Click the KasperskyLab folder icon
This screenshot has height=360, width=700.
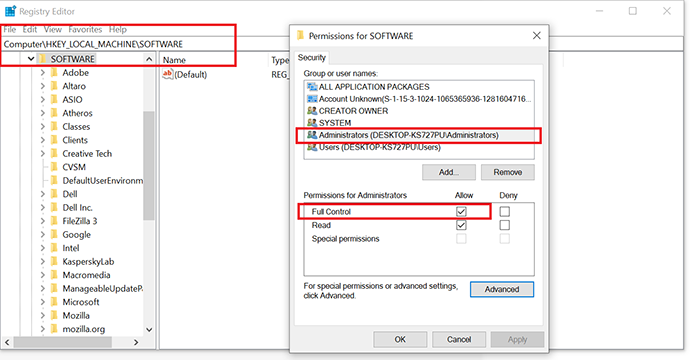54,261
